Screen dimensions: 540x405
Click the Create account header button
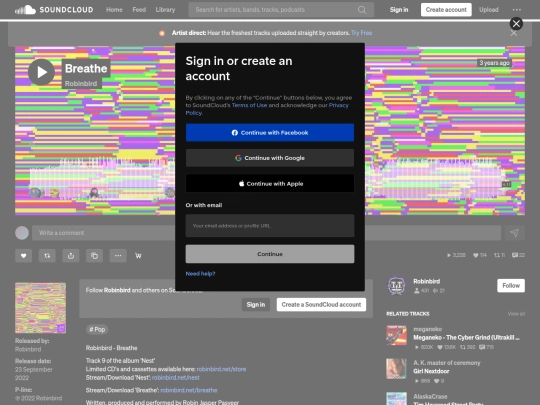[x=446, y=10]
